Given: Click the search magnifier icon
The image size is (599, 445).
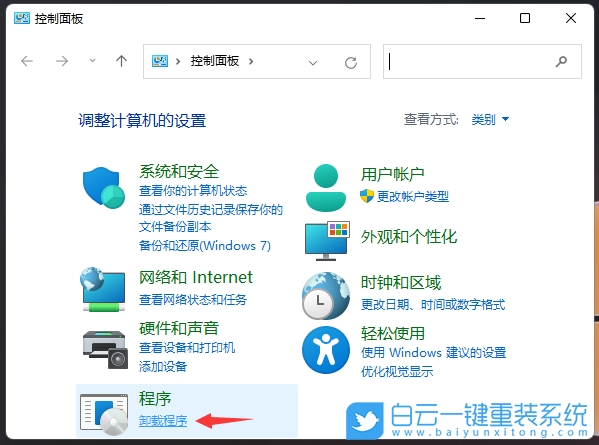Looking at the screenshot, I should (x=561, y=61).
